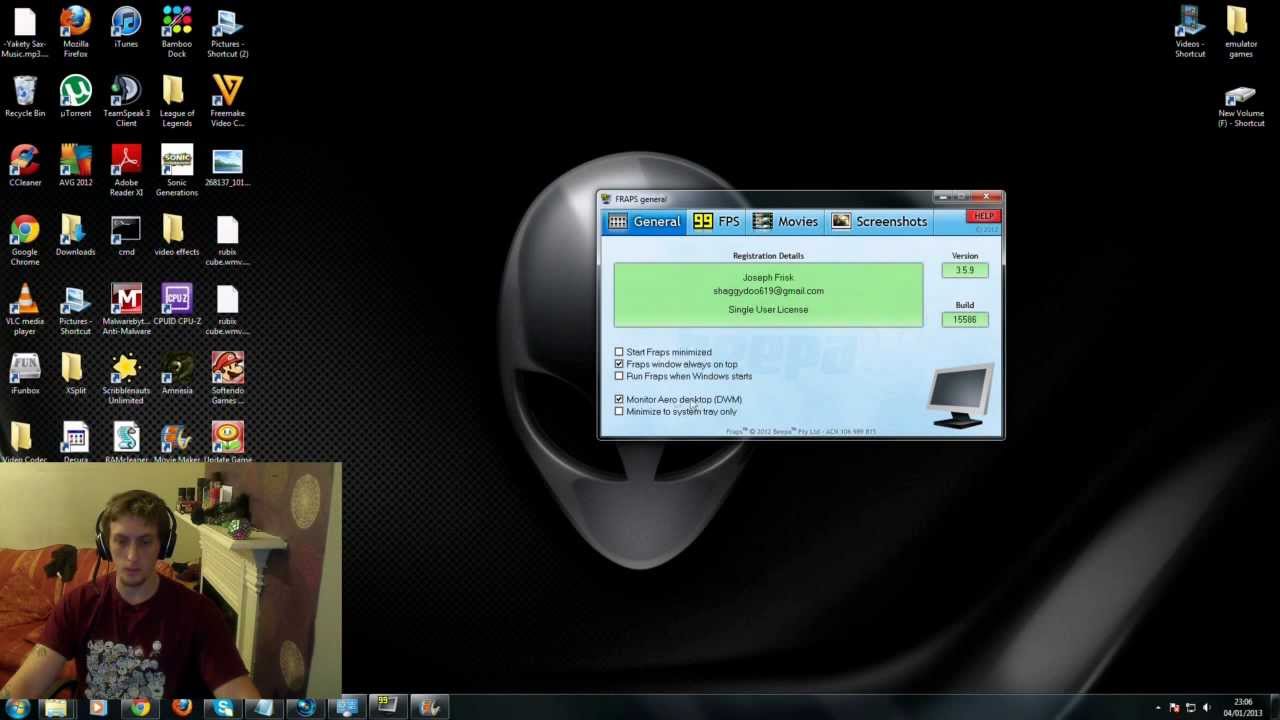This screenshot has width=1280, height=720.
Task: Select the CCleaner desktop icon
Action: pyautogui.click(x=25, y=166)
